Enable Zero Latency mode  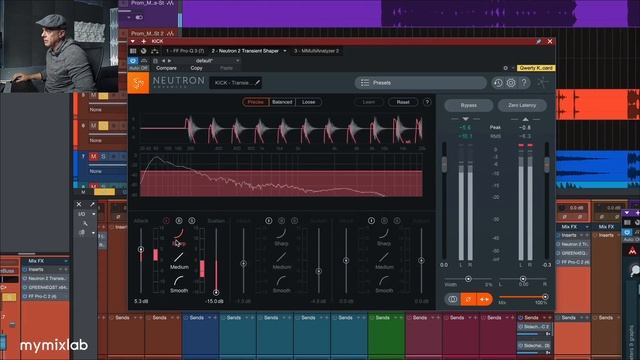(x=522, y=105)
